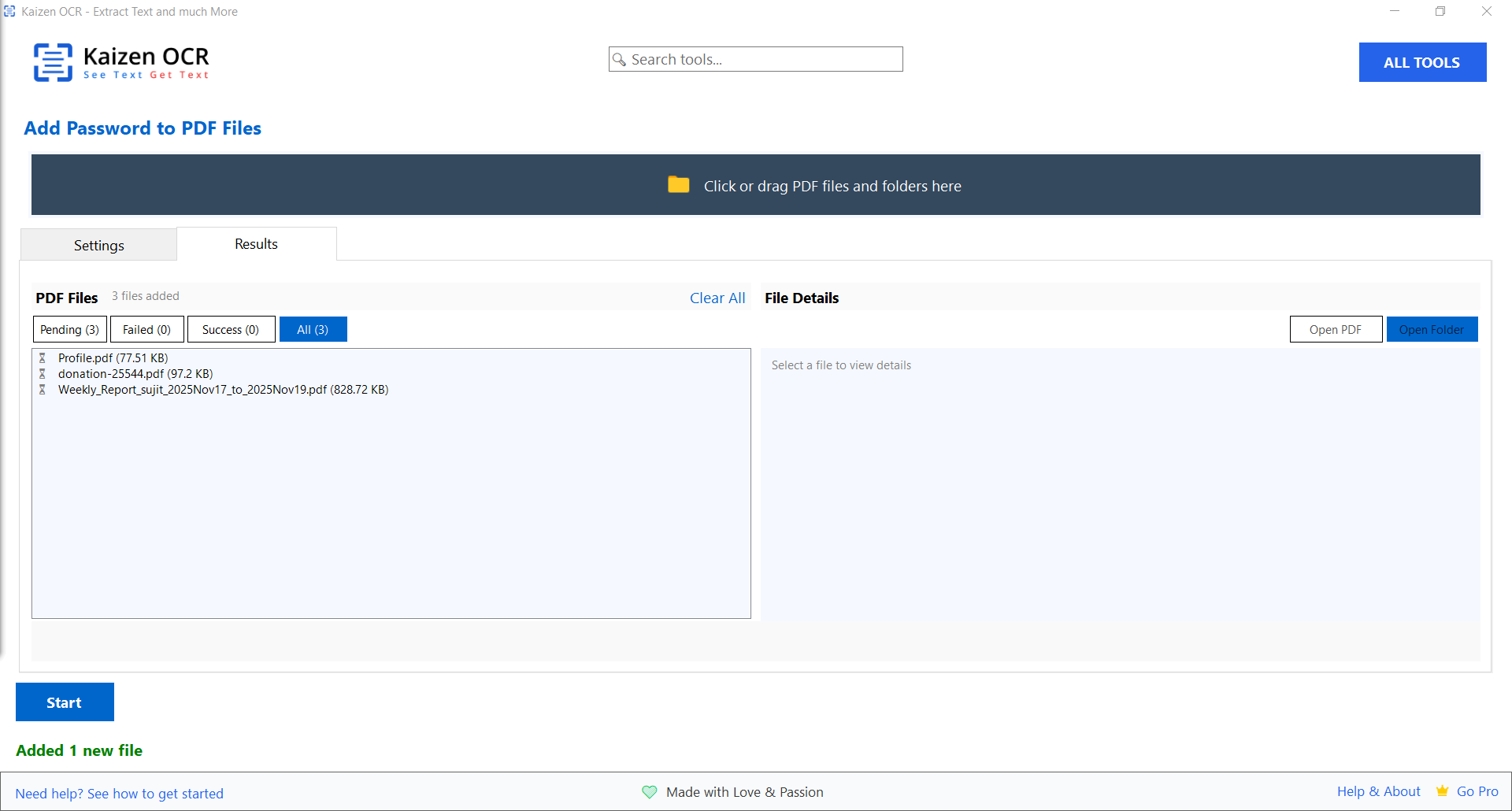Viewport: 1512px width, 811px height.
Task: Click hourglass icon beside Weekly_Report file
Action: point(43,390)
